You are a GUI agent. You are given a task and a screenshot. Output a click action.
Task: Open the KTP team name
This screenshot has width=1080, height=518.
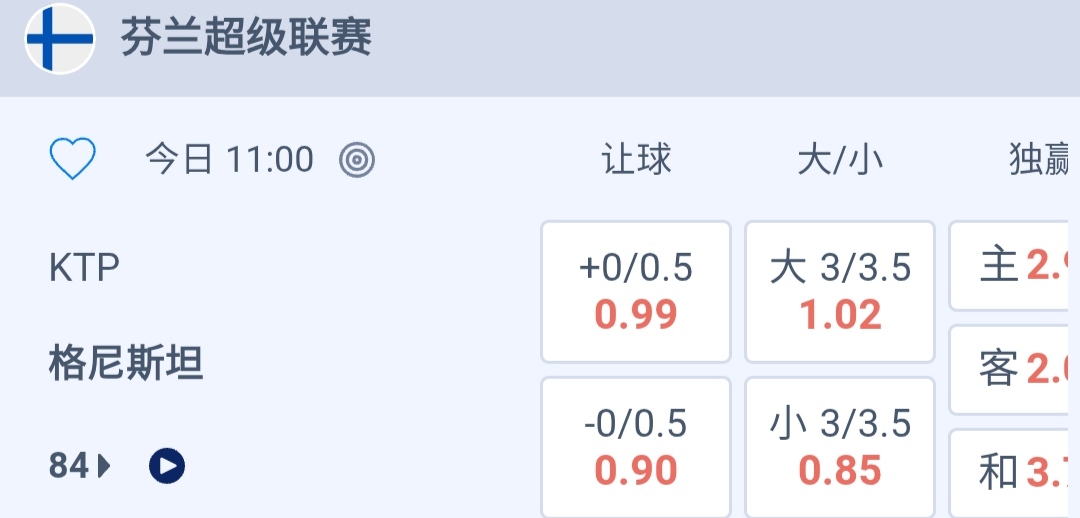[x=85, y=268]
